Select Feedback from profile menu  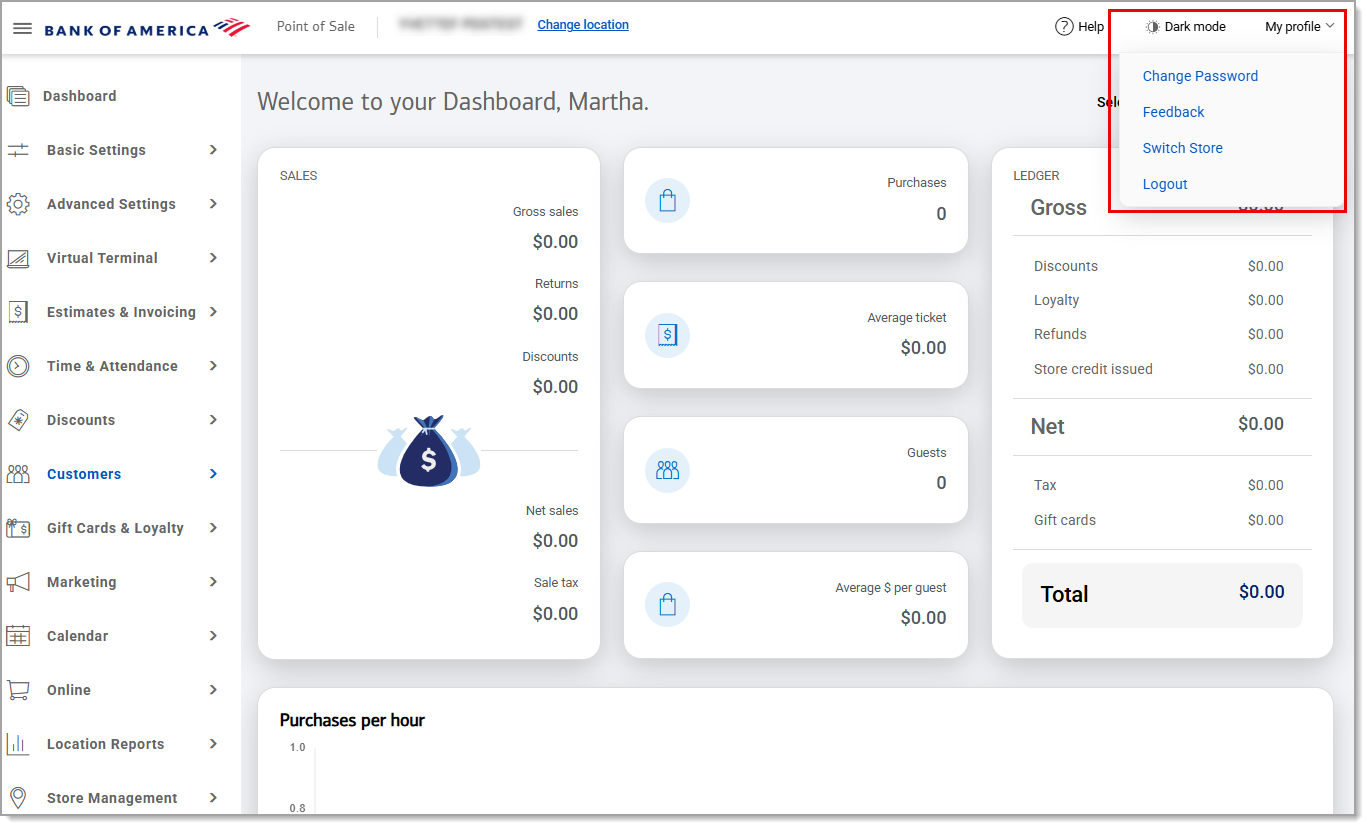click(1173, 112)
